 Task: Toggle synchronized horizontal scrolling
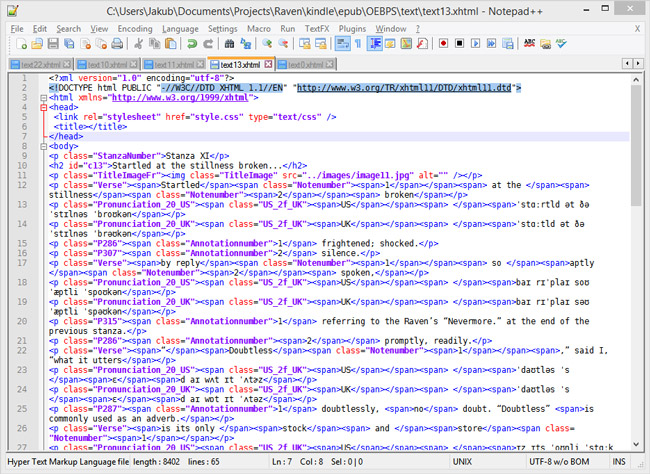click(x=321, y=44)
